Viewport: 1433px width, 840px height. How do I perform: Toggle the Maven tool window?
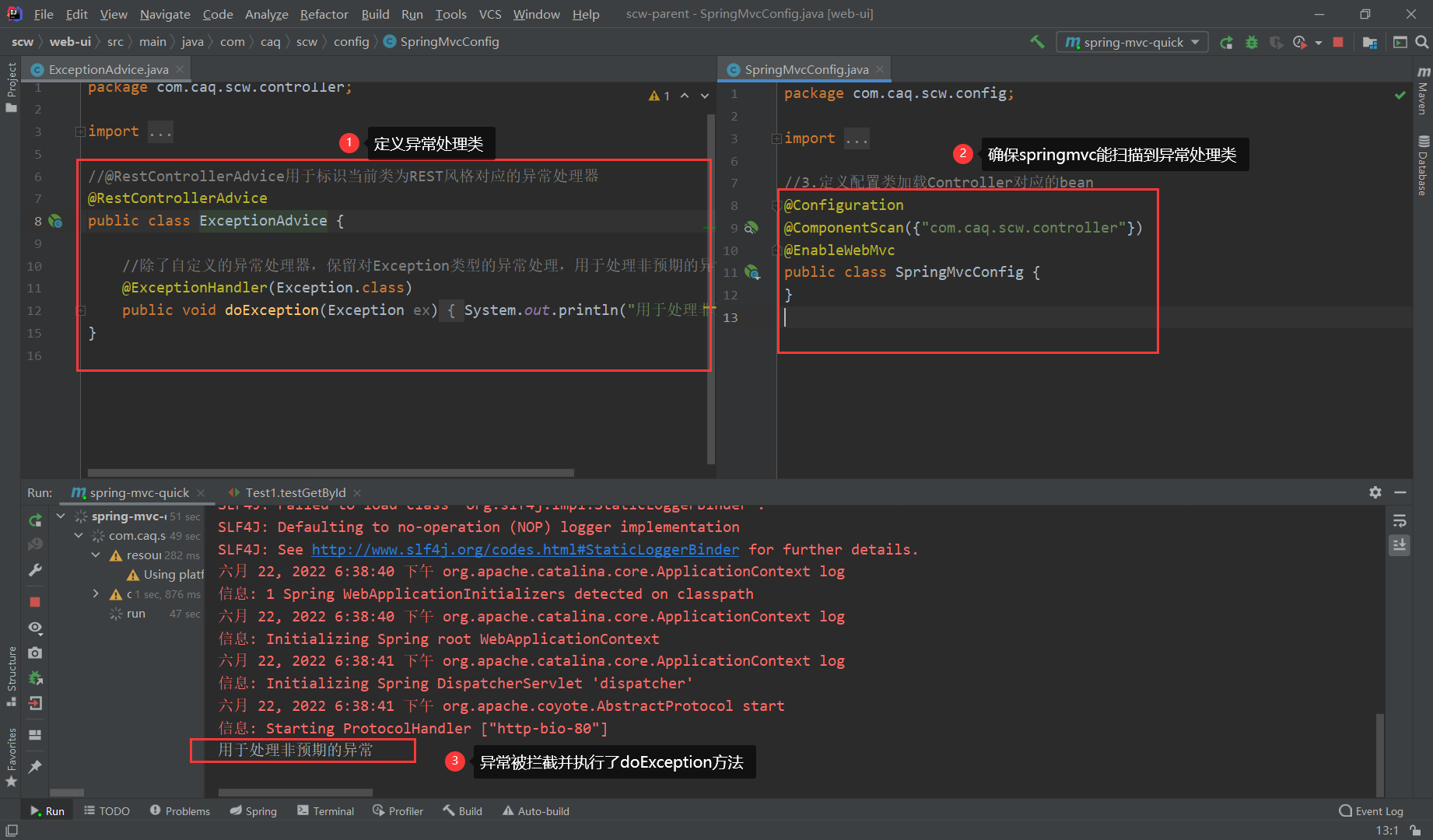click(1423, 91)
